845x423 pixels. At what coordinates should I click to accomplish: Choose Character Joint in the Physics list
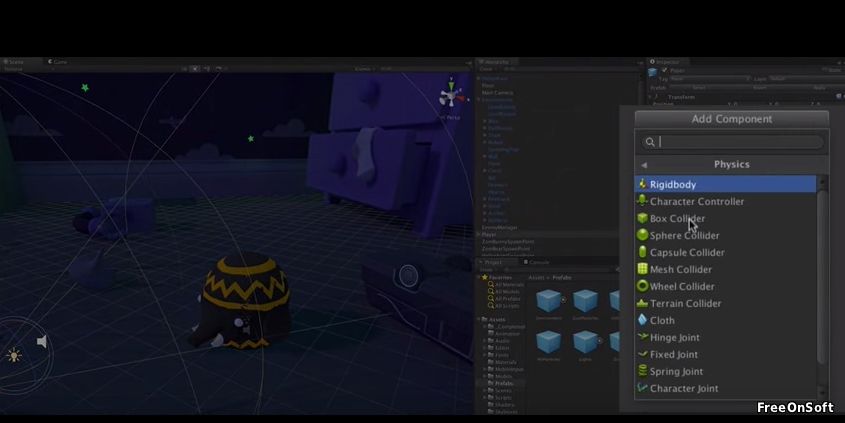pos(725,388)
